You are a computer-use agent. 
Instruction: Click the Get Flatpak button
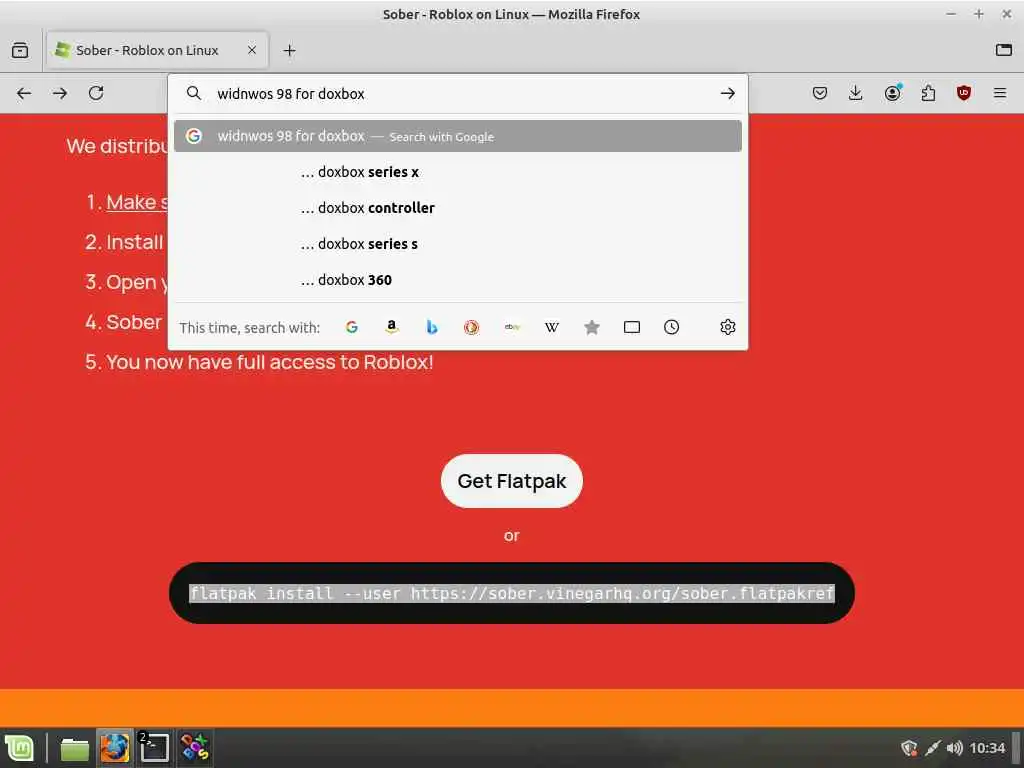pyautogui.click(x=511, y=481)
